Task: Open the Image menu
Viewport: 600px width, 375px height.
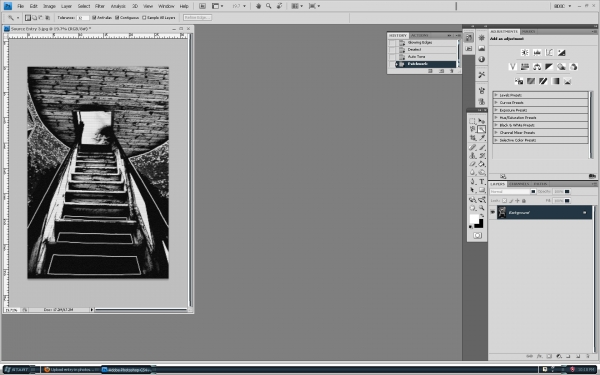Action: pos(49,6)
